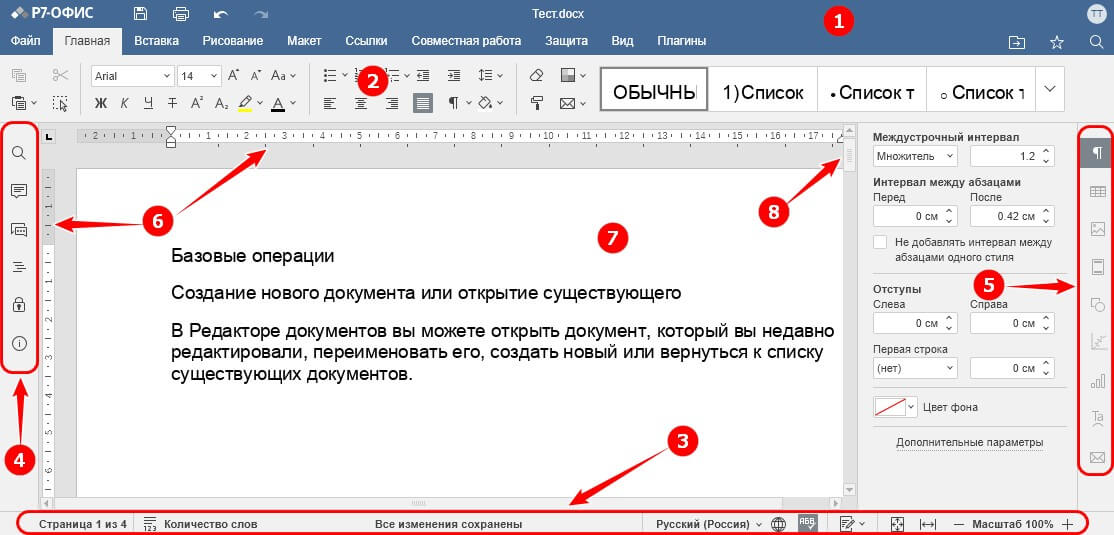Toggle spell checking in status bar
The image size is (1114, 535).
(808, 523)
